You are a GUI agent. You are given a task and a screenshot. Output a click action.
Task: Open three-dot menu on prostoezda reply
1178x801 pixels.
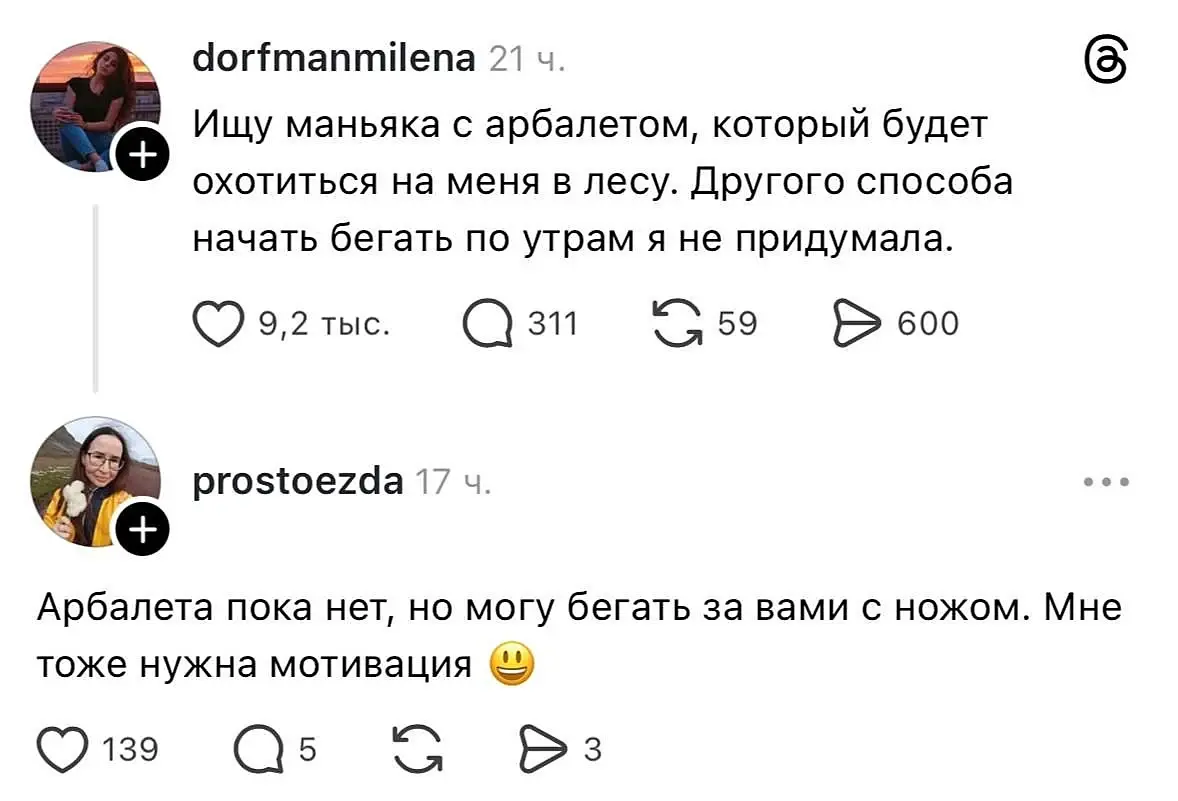[x=1107, y=482]
